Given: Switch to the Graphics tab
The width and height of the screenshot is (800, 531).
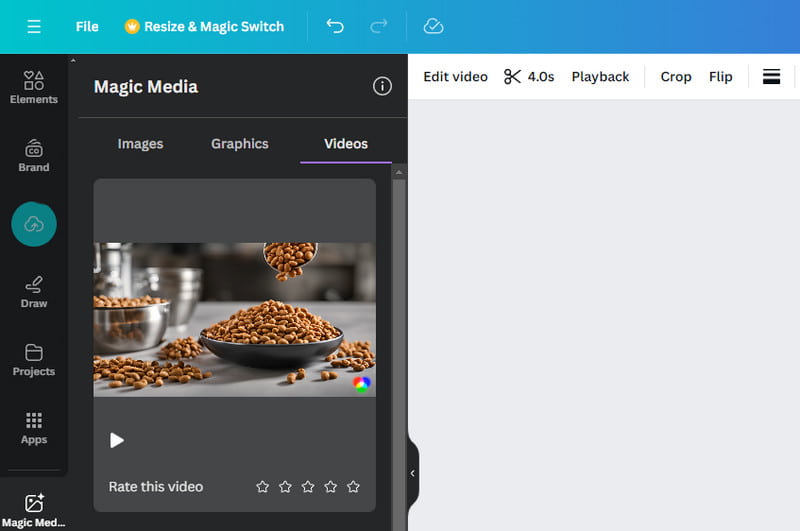Looking at the screenshot, I should pos(240,144).
